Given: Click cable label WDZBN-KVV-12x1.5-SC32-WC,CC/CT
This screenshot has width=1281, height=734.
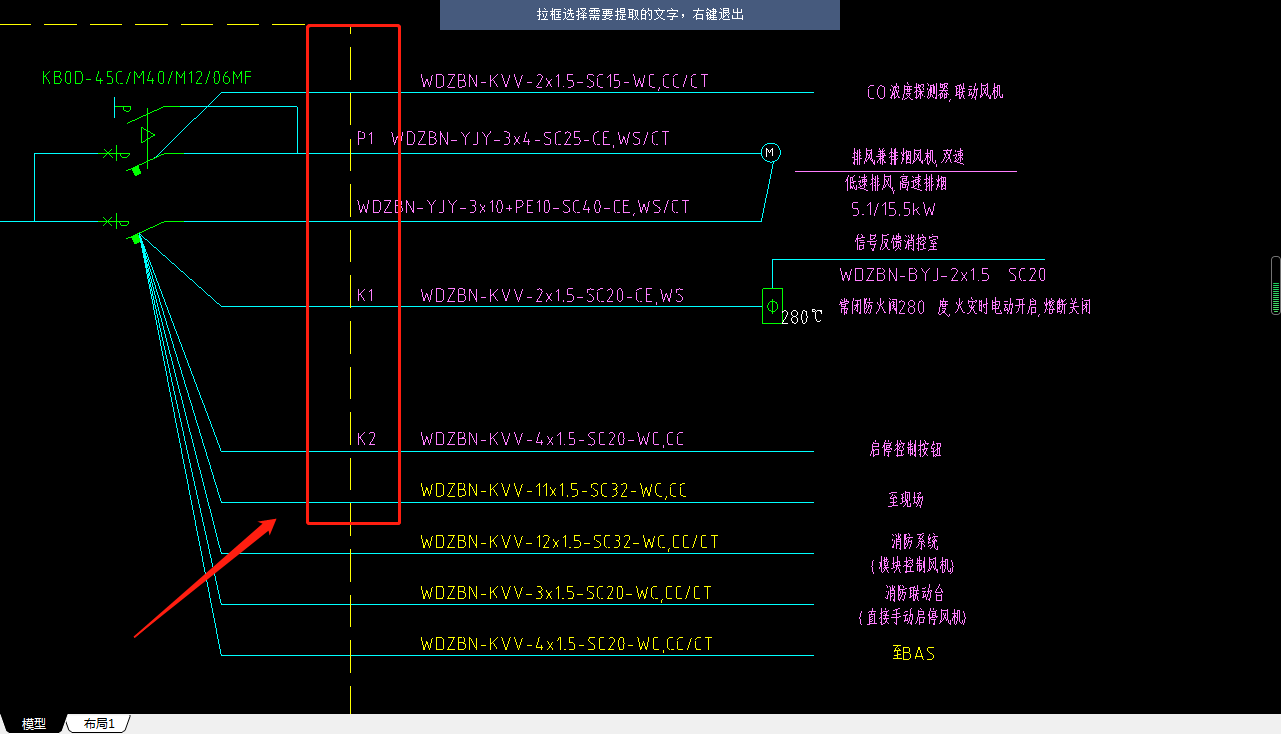Looking at the screenshot, I should coord(569,542).
